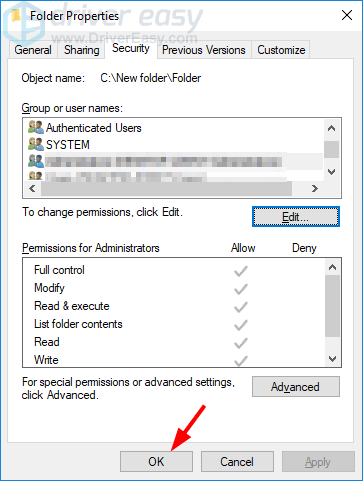Click the folder icon in title bar
Screen dimensions: 363x481
(15, 15)
